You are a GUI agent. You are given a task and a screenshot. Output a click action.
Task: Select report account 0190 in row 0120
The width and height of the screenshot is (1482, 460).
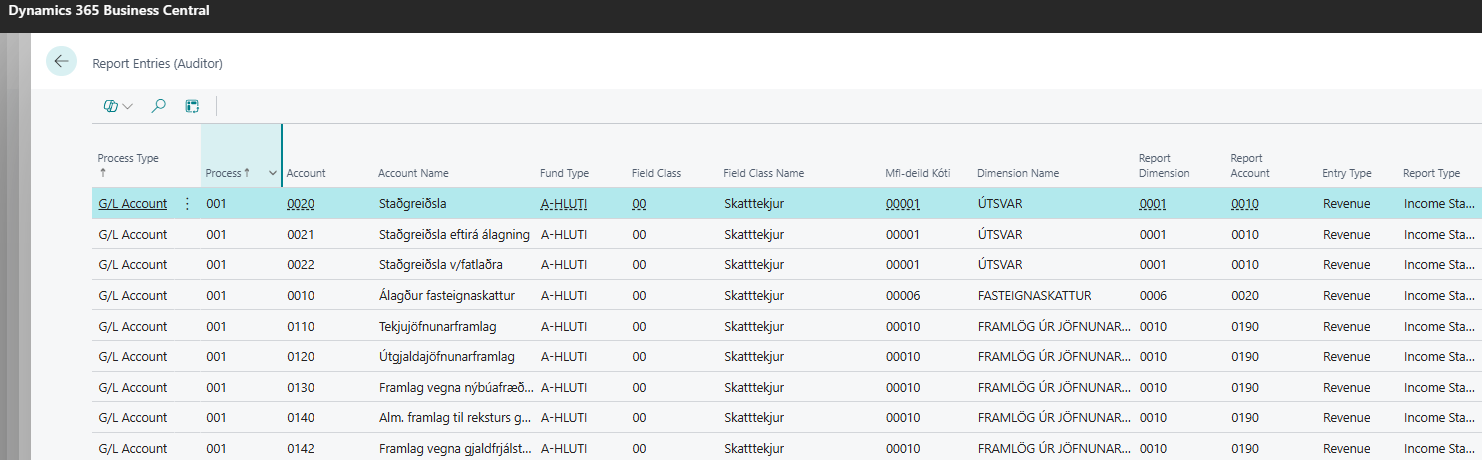pos(1245,357)
